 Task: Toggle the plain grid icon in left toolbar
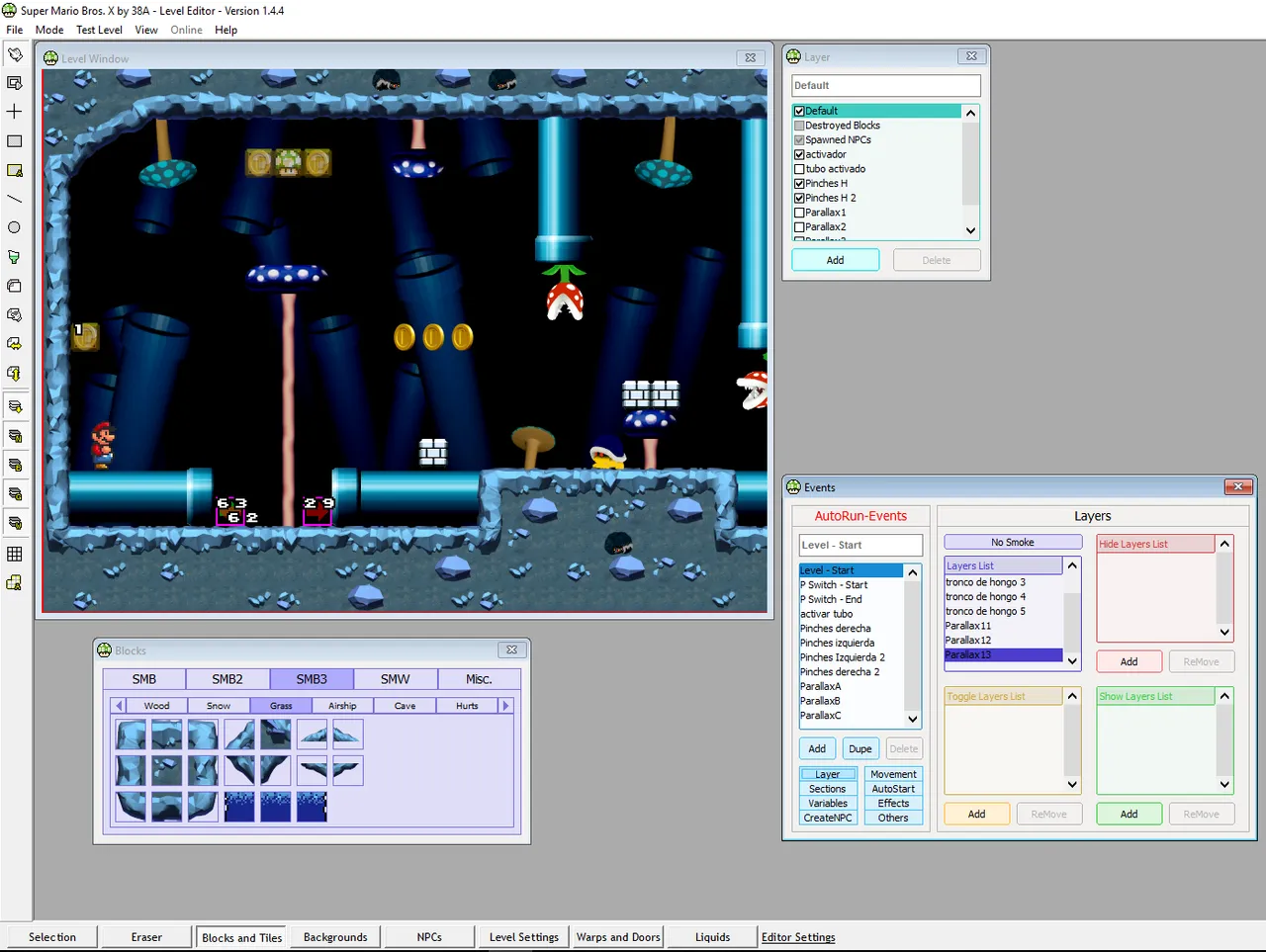click(x=15, y=555)
